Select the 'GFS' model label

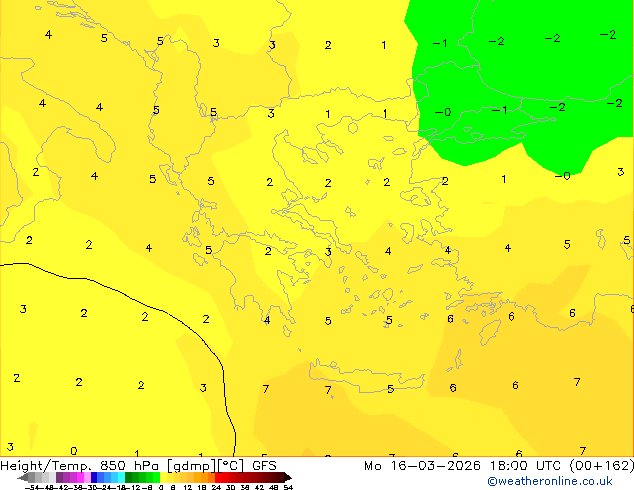point(264,465)
